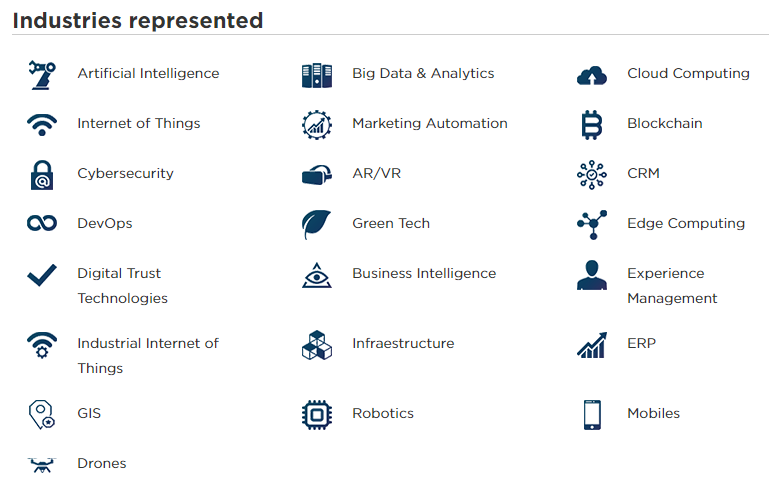The width and height of the screenshot is (769, 488).
Task: Click the Digital Trust Technologies checkmark icon
Action: (42, 275)
